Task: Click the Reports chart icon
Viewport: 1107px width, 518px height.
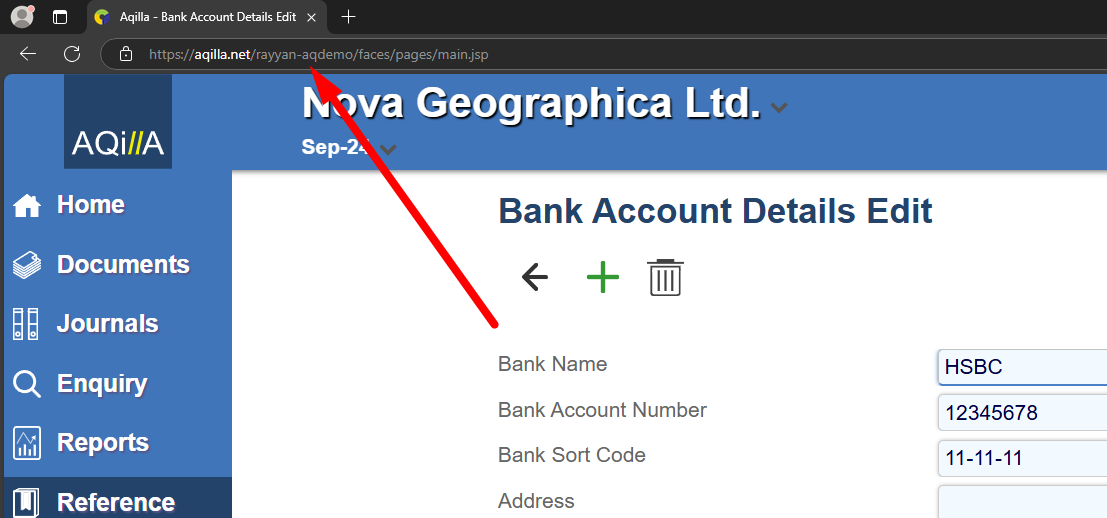Action: coord(27,443)
